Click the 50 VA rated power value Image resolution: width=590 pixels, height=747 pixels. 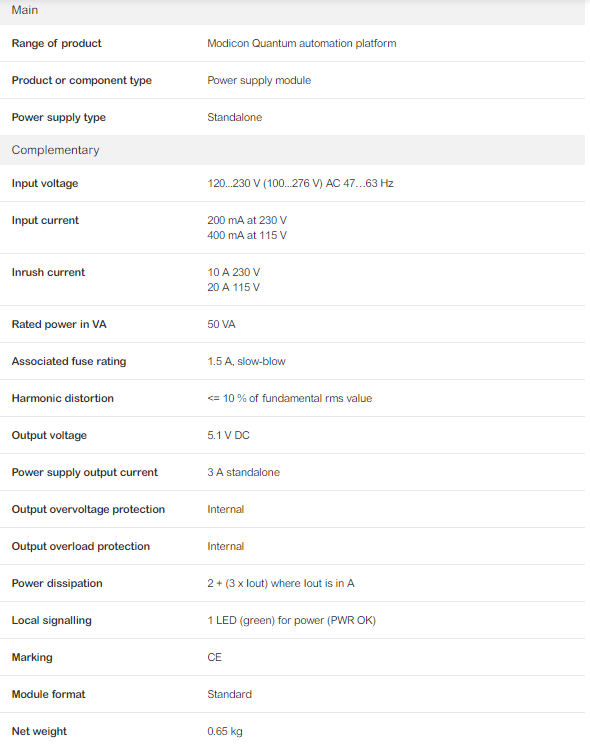click(x=221, y=324)
